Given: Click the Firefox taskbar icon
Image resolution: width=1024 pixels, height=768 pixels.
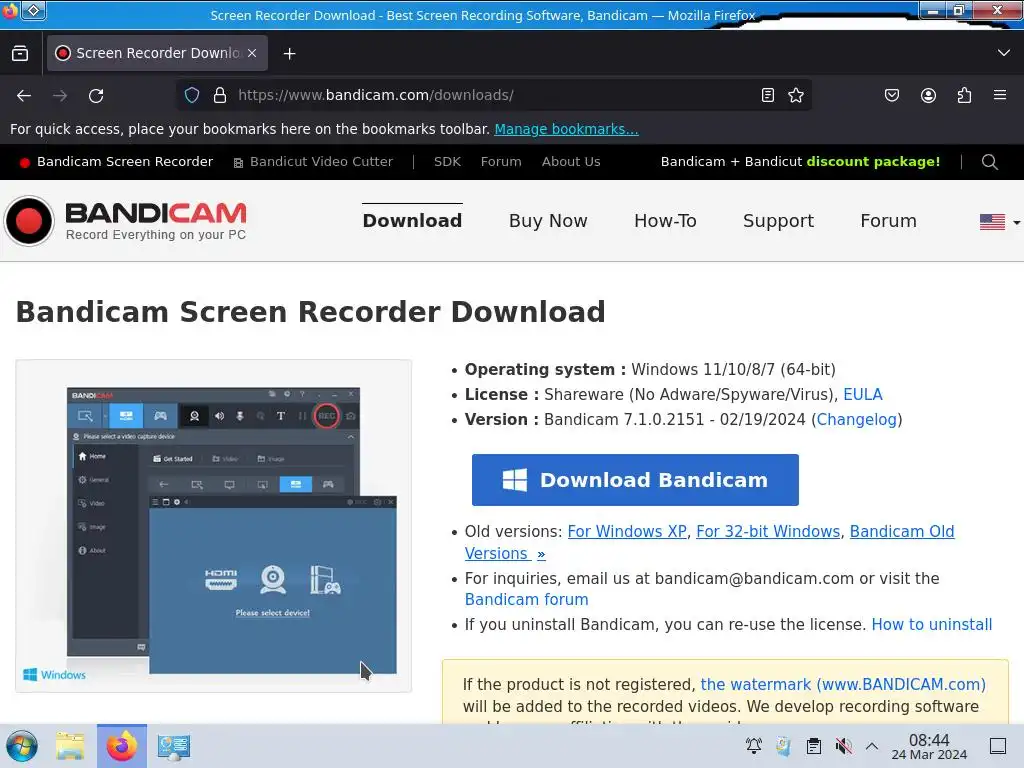Looking at the screenshot, I should pos(121,746).
